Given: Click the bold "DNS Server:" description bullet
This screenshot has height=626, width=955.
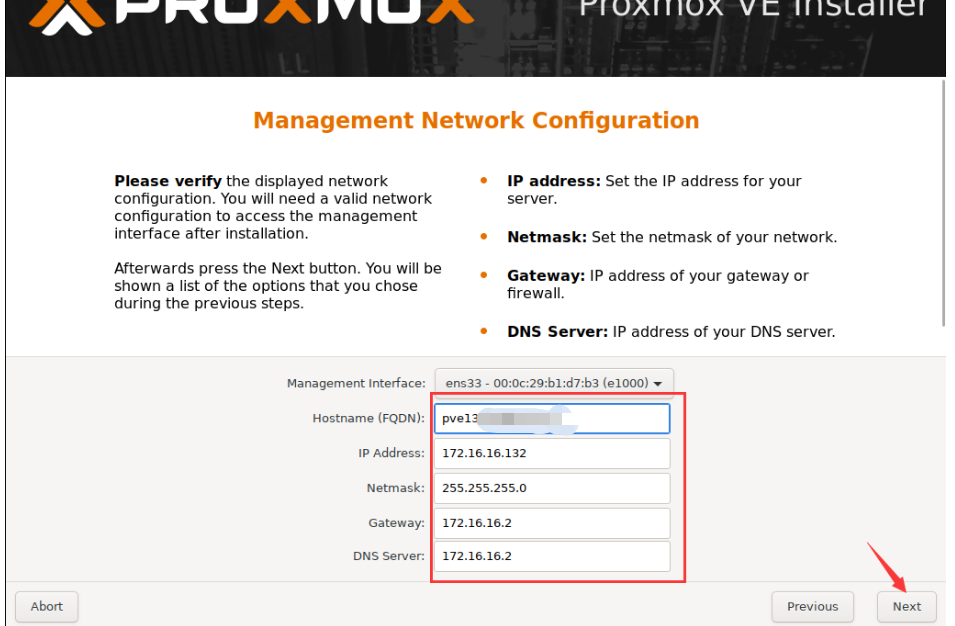Looking at the screenshot, I should [x=557, y=332].
